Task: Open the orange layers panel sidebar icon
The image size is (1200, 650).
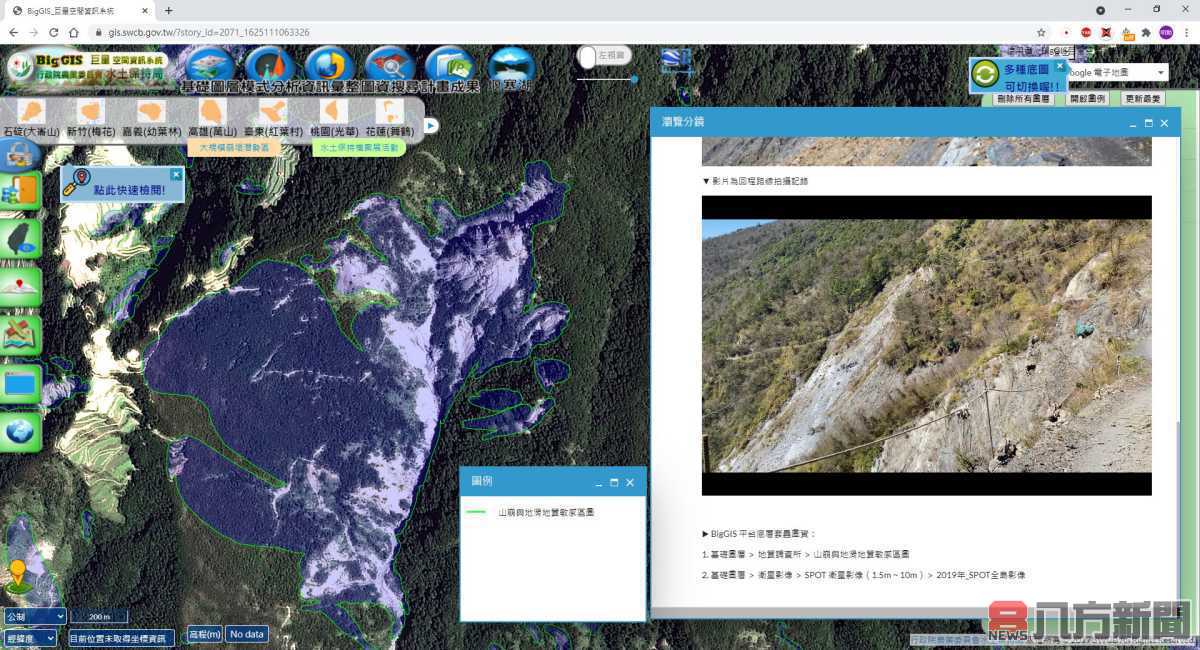Action: pos(21,190)
